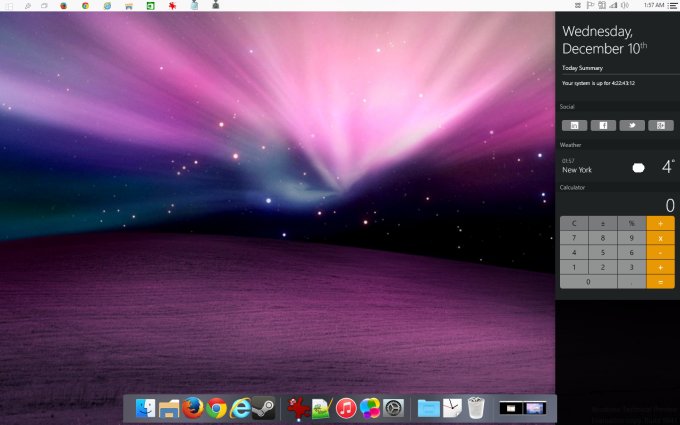680x425 pixels.
Task: Toggle the notification sidebar list icon
Action: coord(671,5)
